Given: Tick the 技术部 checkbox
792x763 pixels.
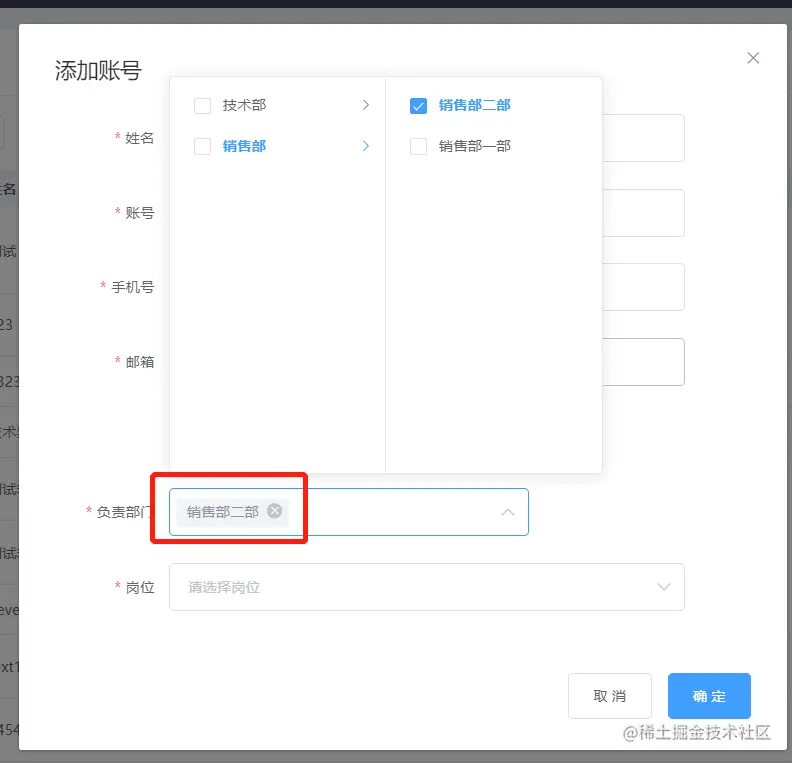Looking at the screenshot, I should tap(203, 106).
